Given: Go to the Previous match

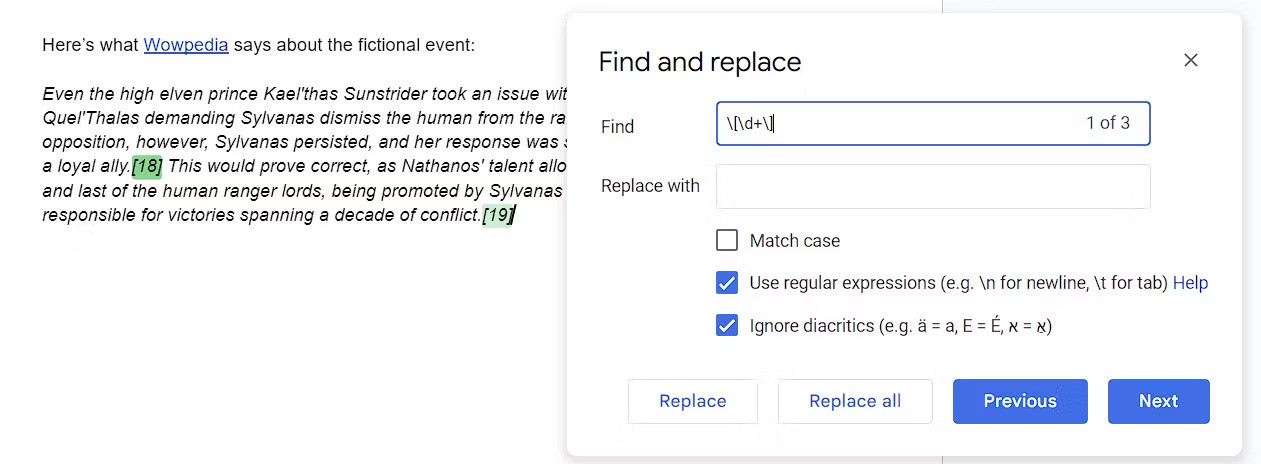Looking at the screenshot, I should [x=1019, y=401].
